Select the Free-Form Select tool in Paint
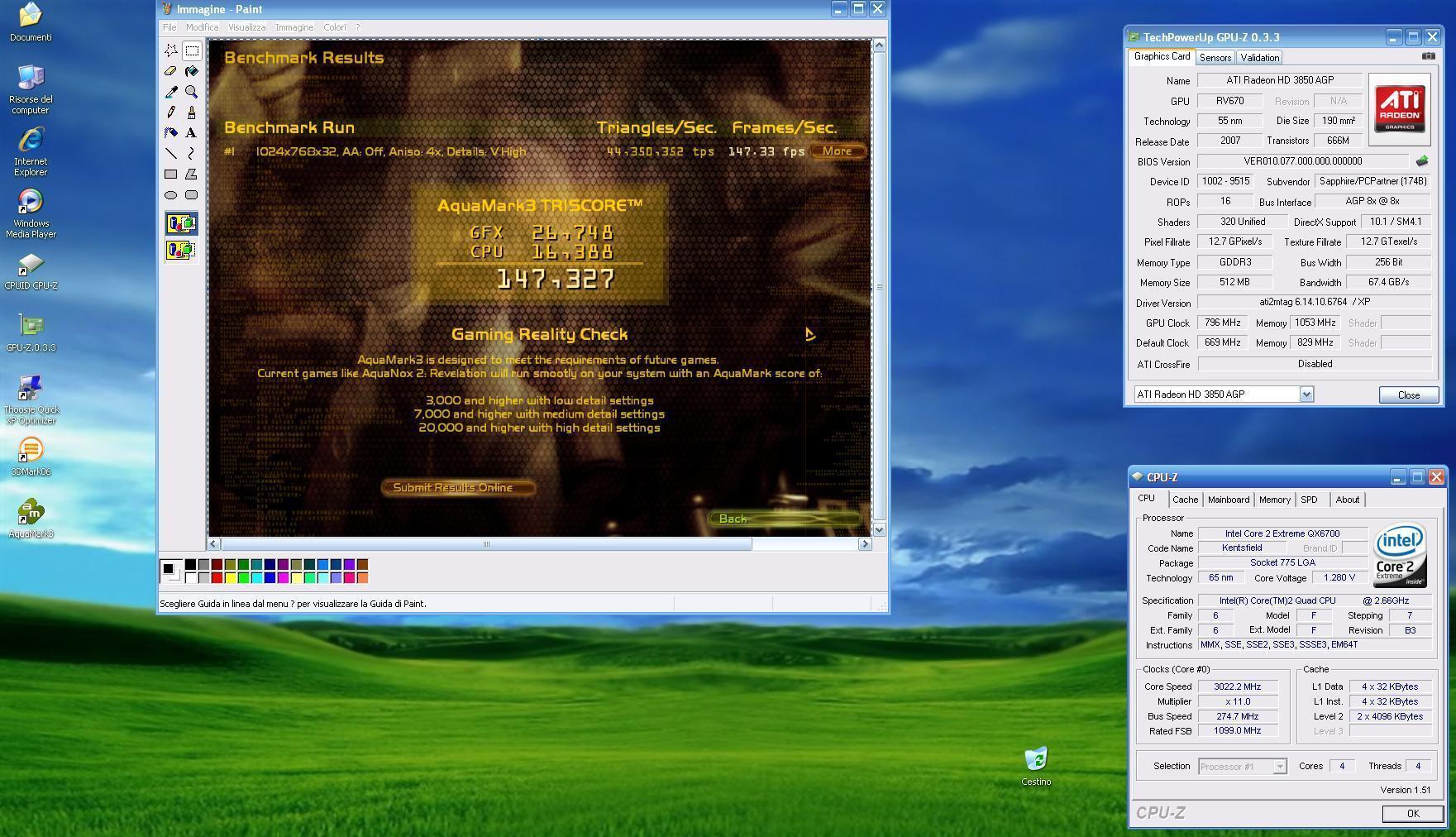1456x837 pixels. coord(171,50)
